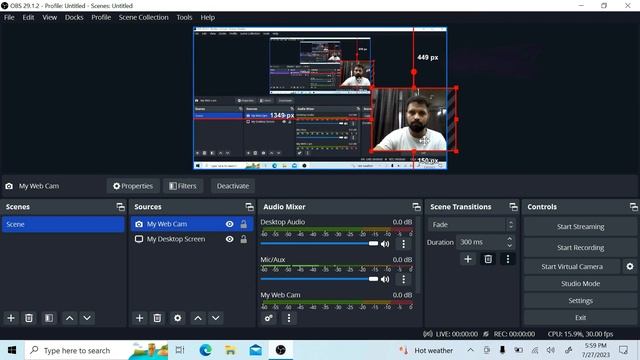This screenshot has height=360, width=640.
Task: Decrease transition duration stepper down
Action: click(x=509, y=245)
